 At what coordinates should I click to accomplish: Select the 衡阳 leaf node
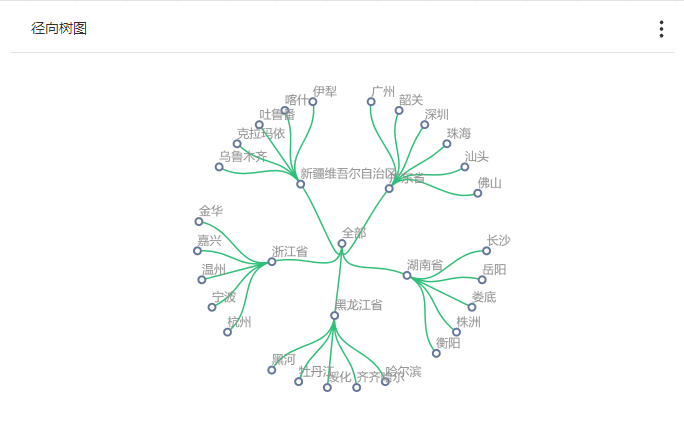[436, 353]
